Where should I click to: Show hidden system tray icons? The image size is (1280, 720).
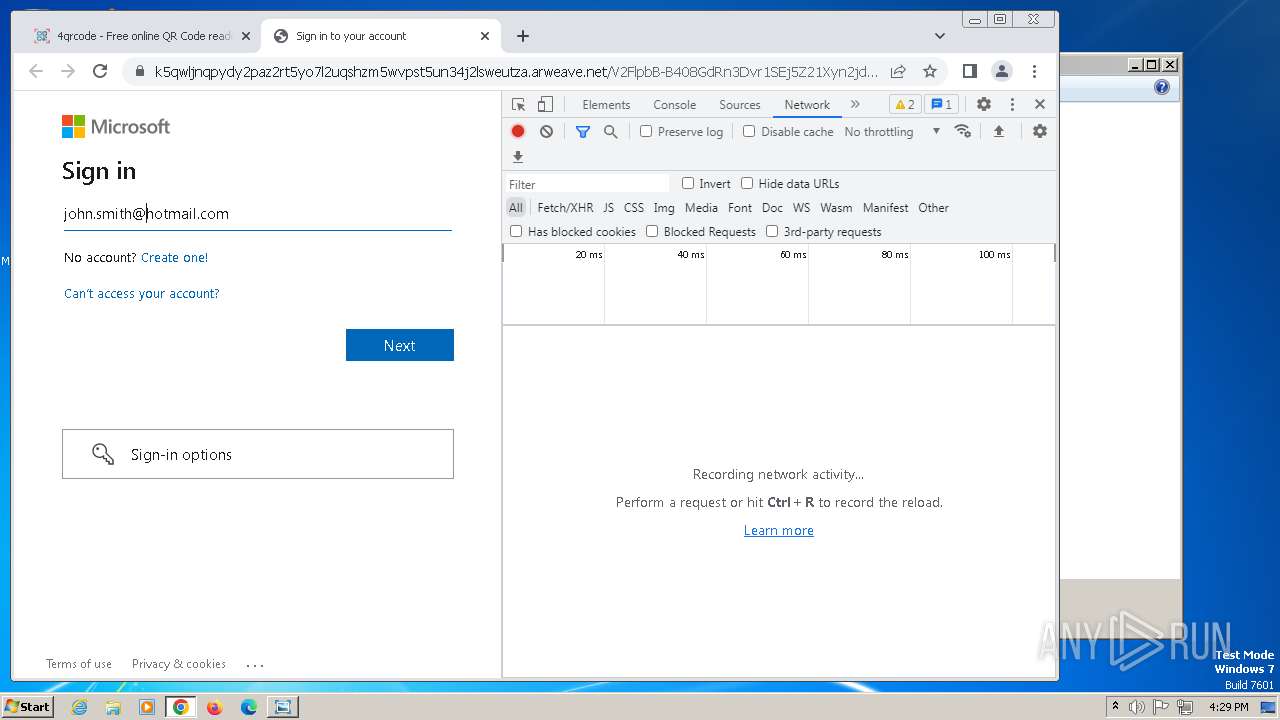[1115, 706]
